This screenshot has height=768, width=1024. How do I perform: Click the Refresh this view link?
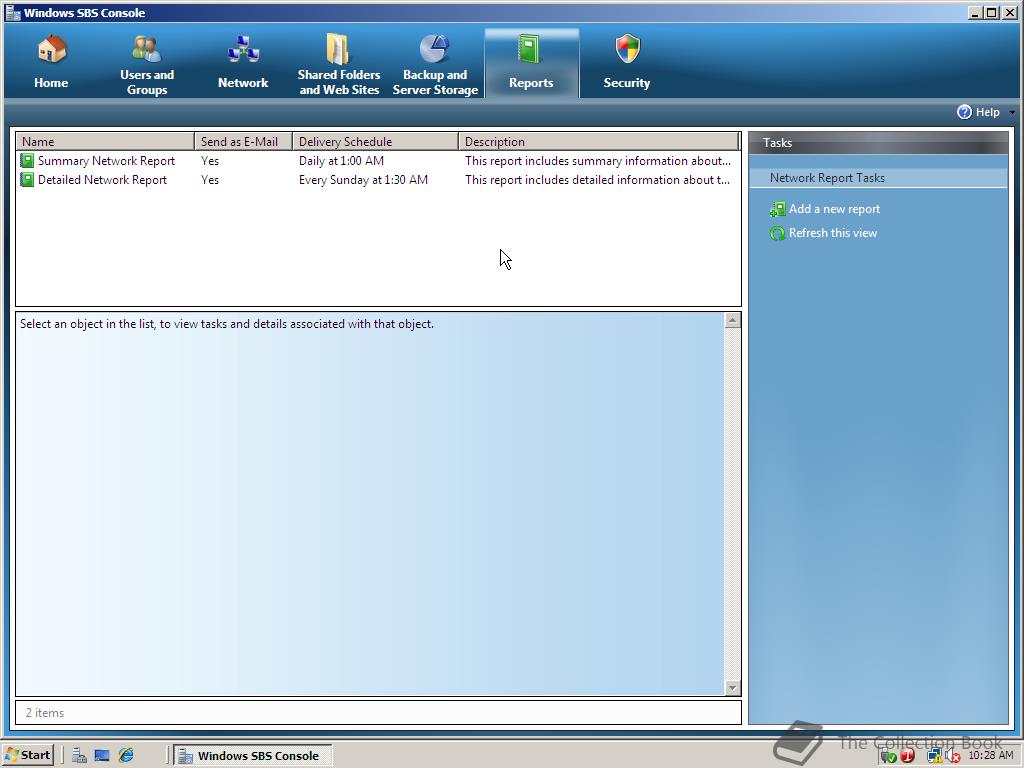pos(833,233)
